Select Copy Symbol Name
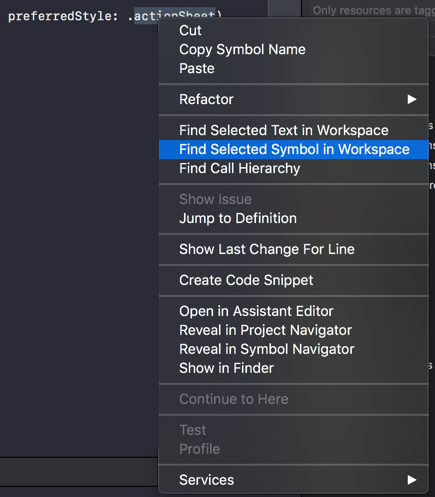This screenshot has height=497, width=435. (x=293, y=50)
